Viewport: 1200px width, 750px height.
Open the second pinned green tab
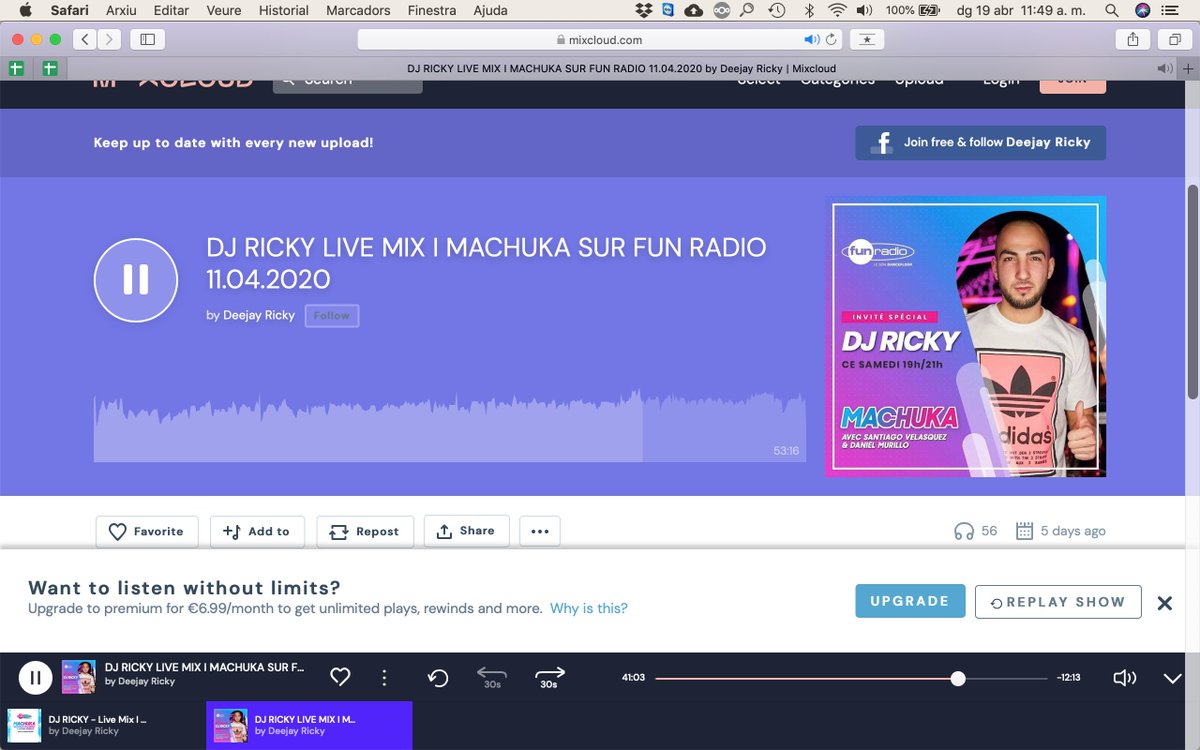tap(50, 69)
